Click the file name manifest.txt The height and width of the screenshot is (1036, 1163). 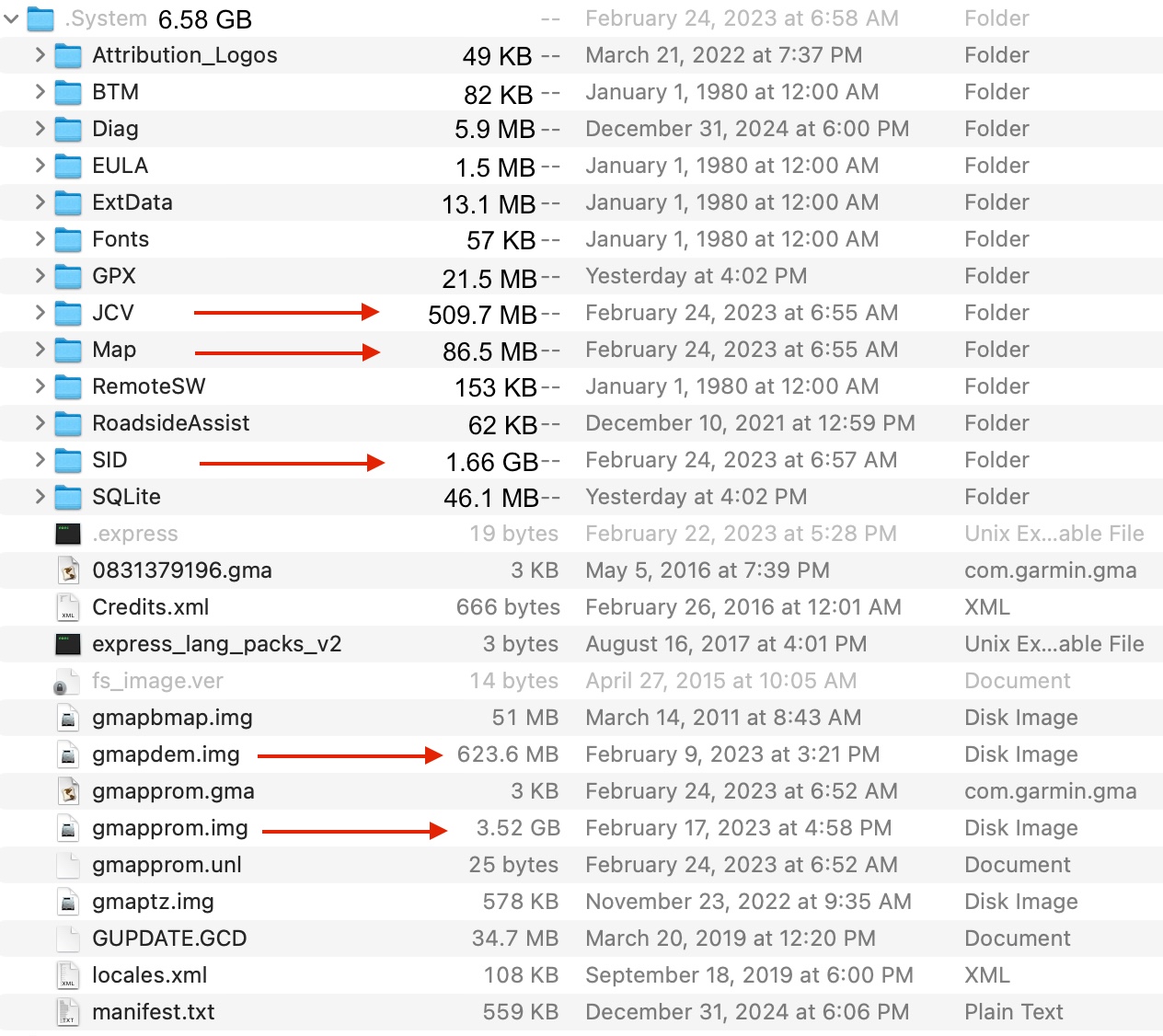coord(154,1012)
